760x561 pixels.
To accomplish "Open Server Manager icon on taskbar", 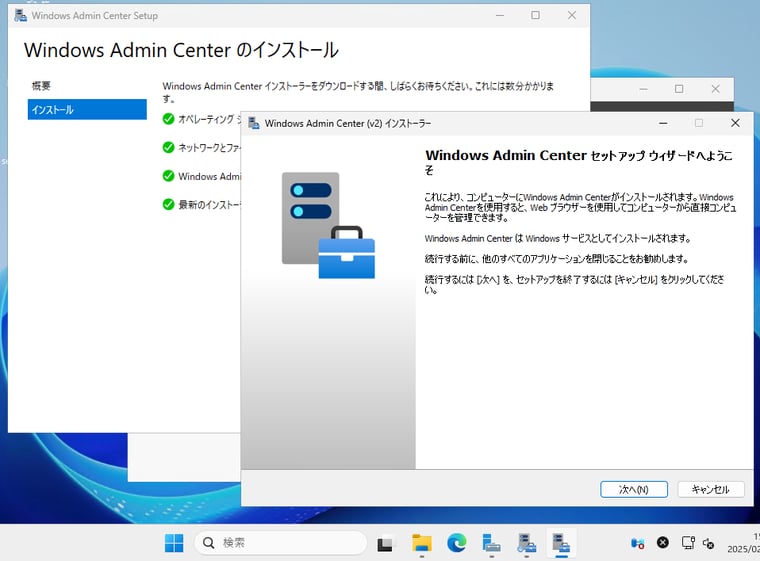I will [x=491, y=543].
